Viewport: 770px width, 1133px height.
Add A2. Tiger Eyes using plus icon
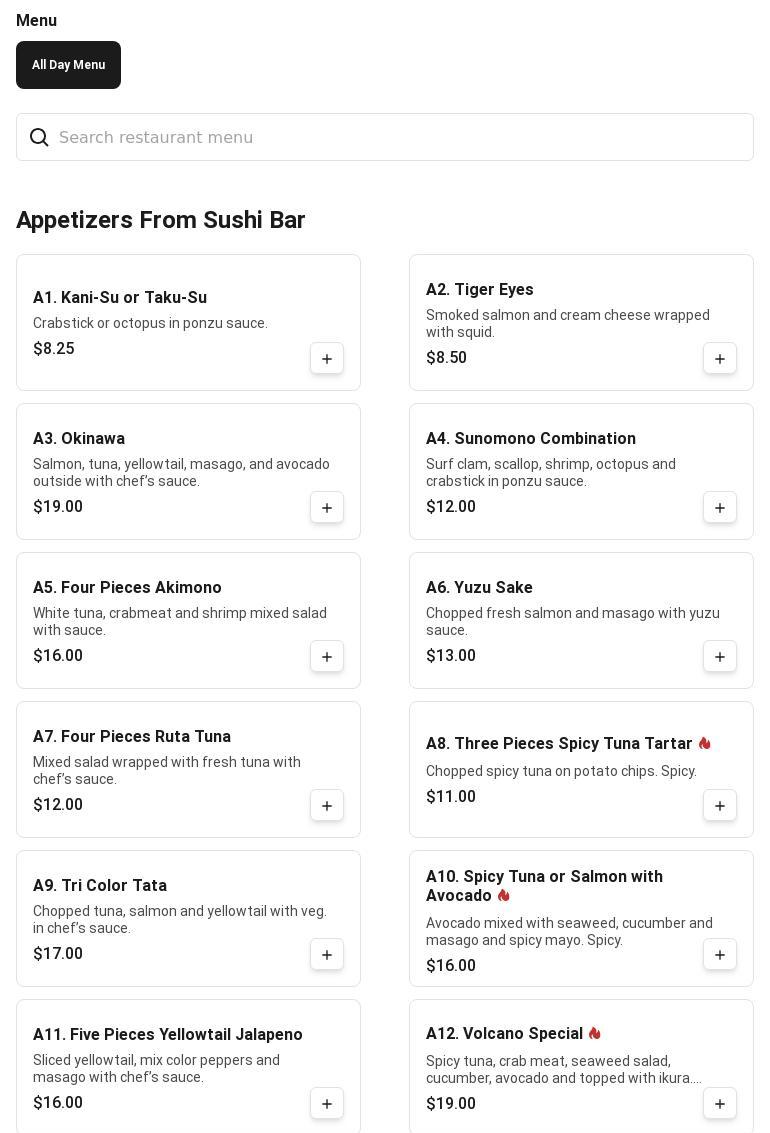(719, 358)
